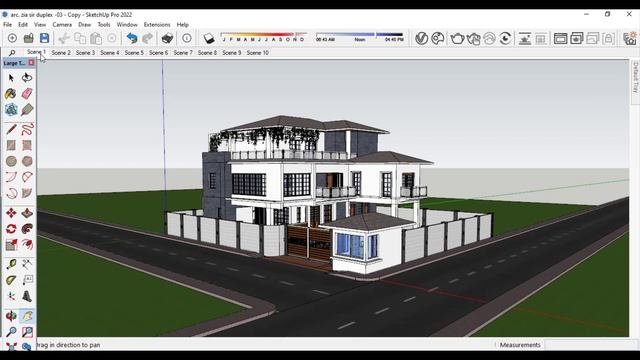640x360 pixels.
Task: Open the Chaos Cosmos browser icon
Action: 438,38
